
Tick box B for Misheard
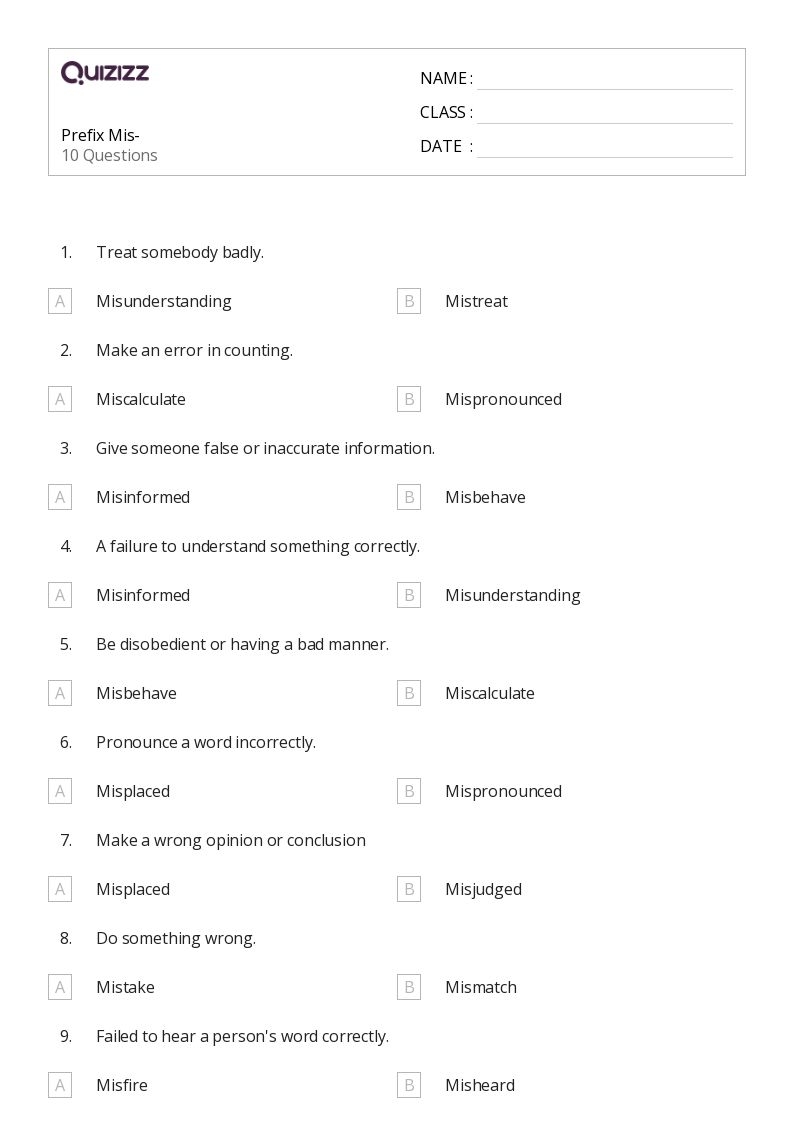(x=409, y=1085)
